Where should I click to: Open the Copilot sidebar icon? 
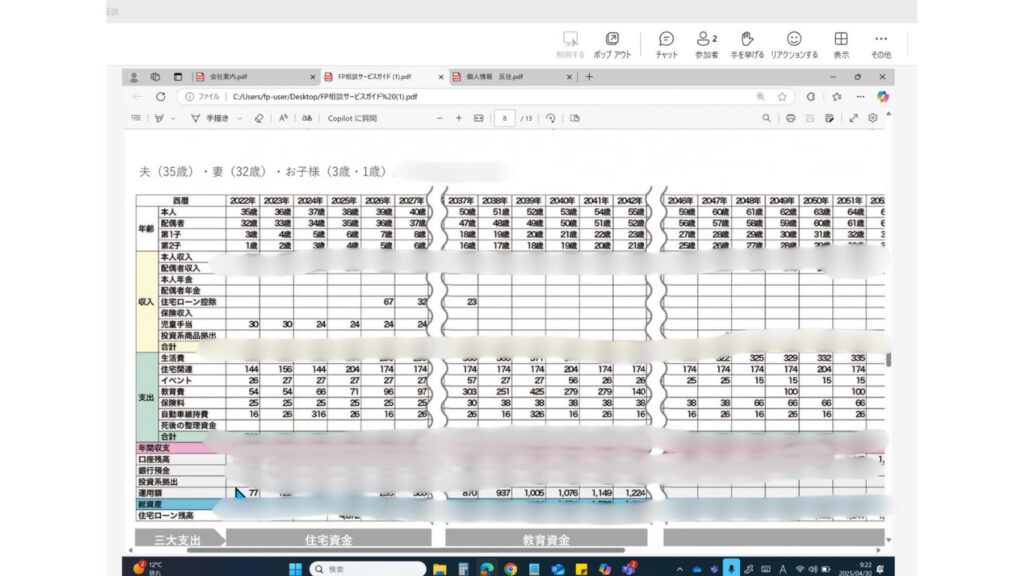click(x=883, y=97)
